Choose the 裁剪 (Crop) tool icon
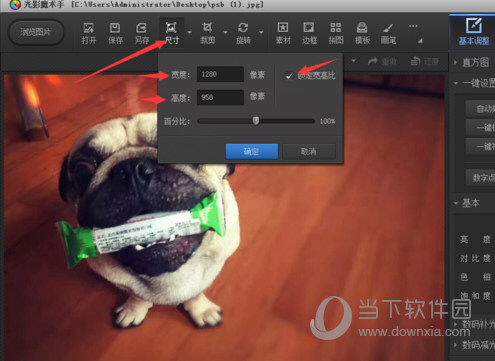The width and height of the screenshot is (495, 361). [207, 33]
